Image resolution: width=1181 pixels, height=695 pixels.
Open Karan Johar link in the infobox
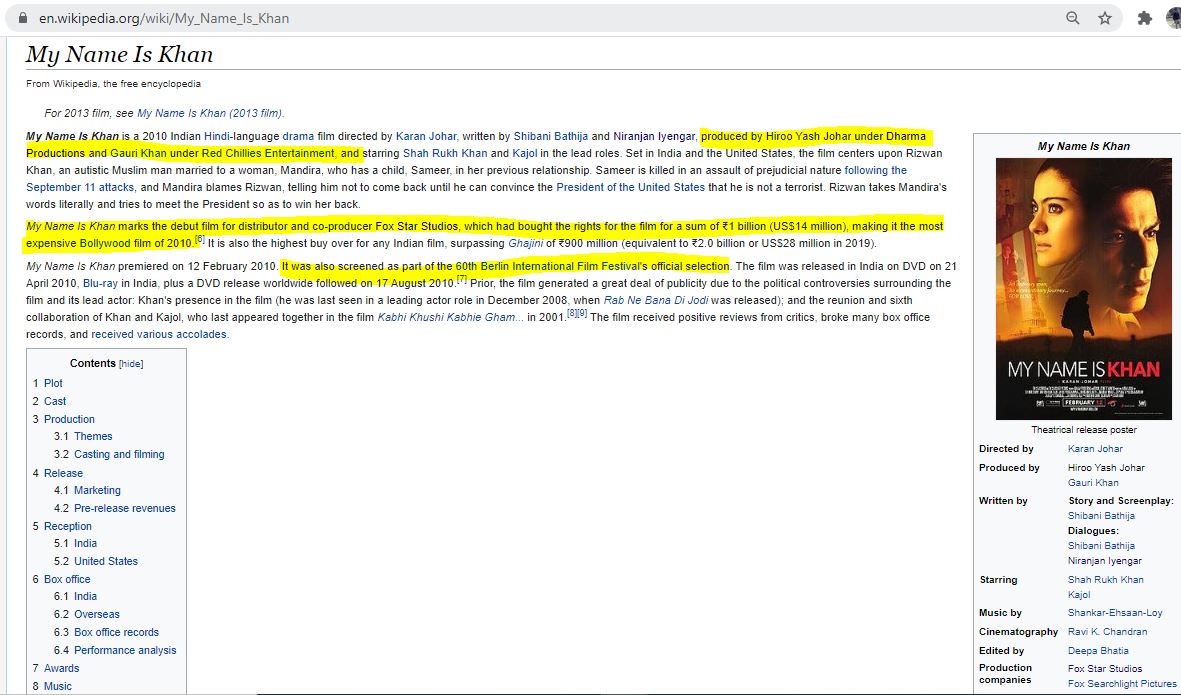pos(1095,449)
